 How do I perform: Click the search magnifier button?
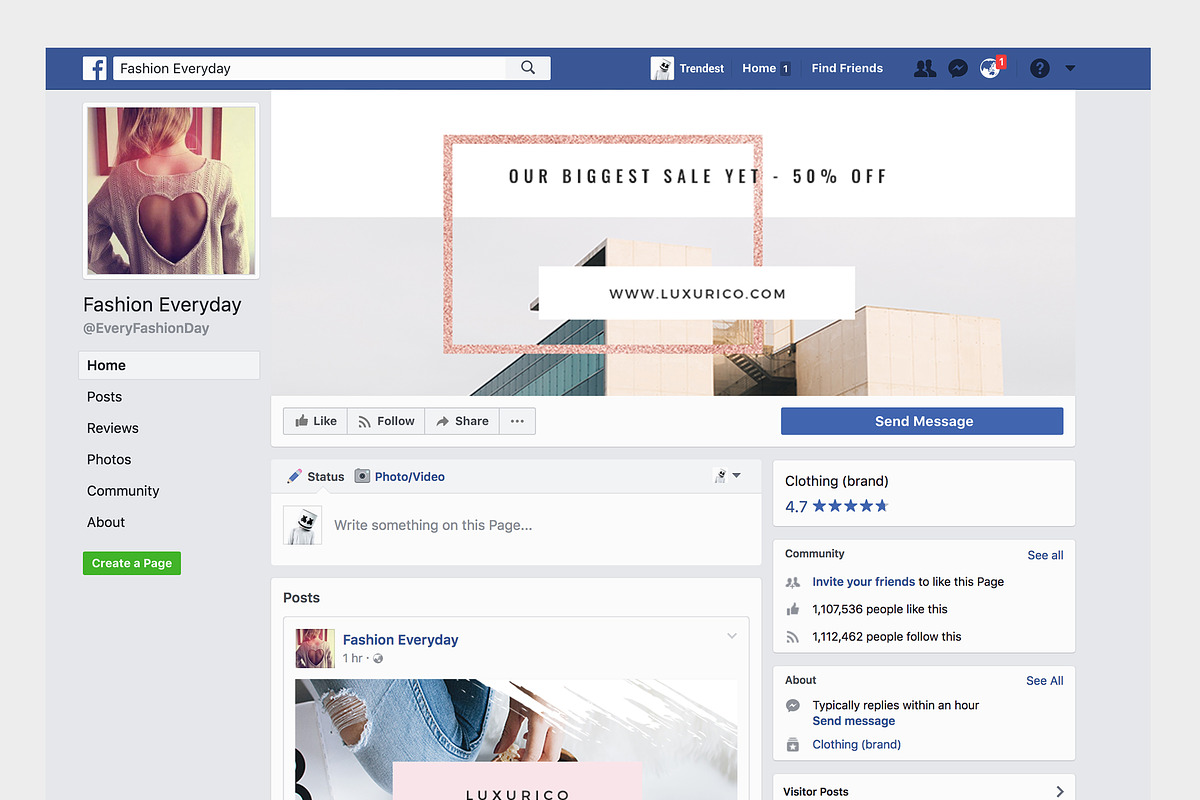pyautogui.click(x=528, y=68)
